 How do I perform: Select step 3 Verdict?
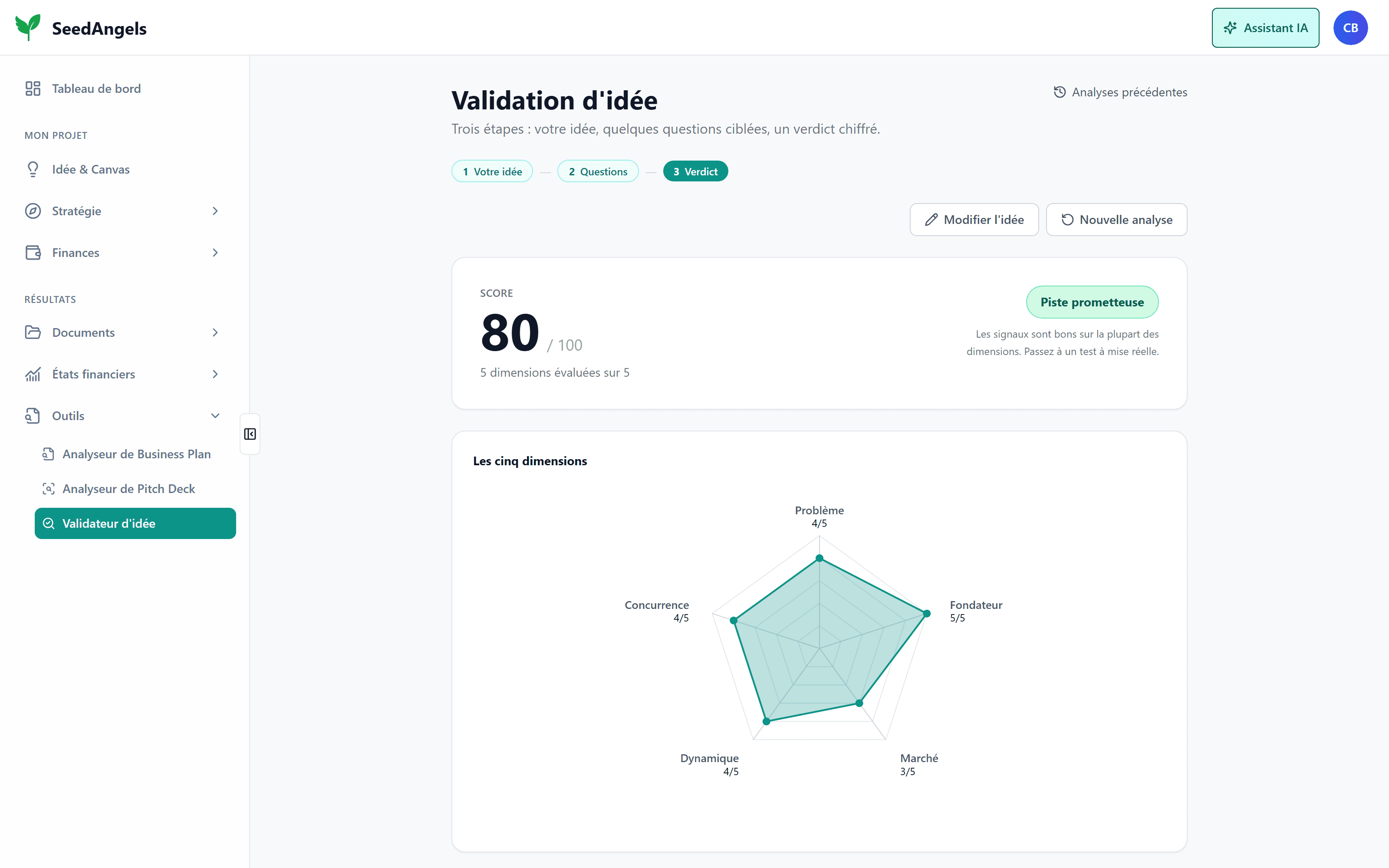pos(695,171)
